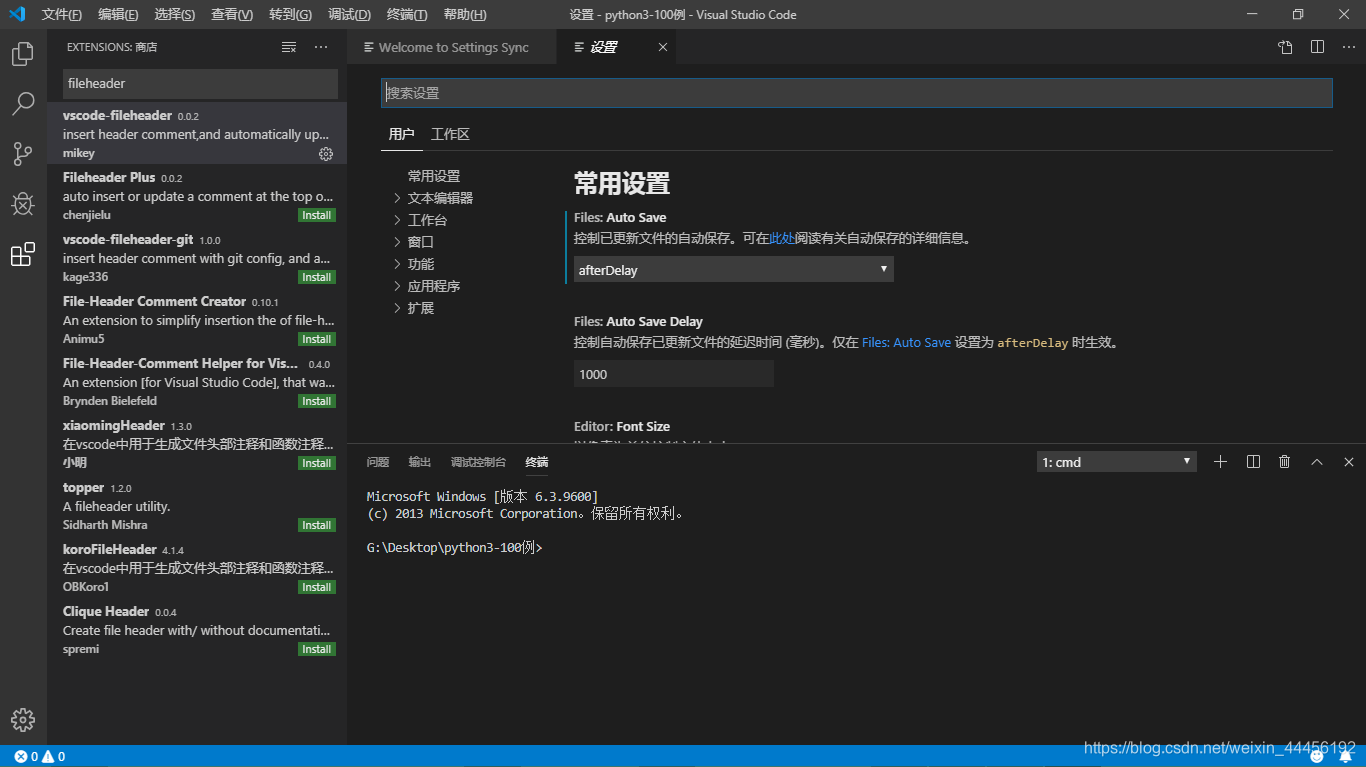Image resolution: width=1366 pixels, height=767 pixels.
Task: Switch to the 工作区 settings tab
Action: [450, 134]
